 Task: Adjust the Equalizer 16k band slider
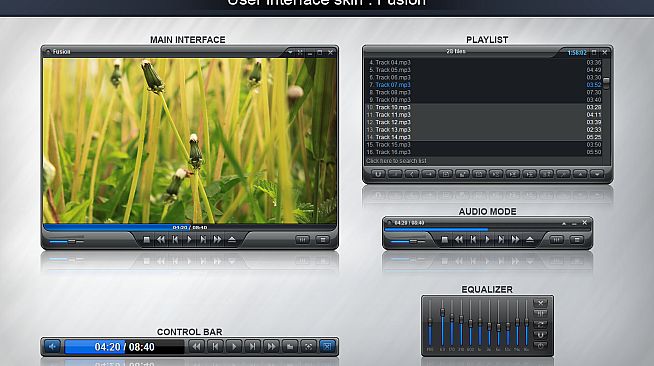(x=527, y=323)
